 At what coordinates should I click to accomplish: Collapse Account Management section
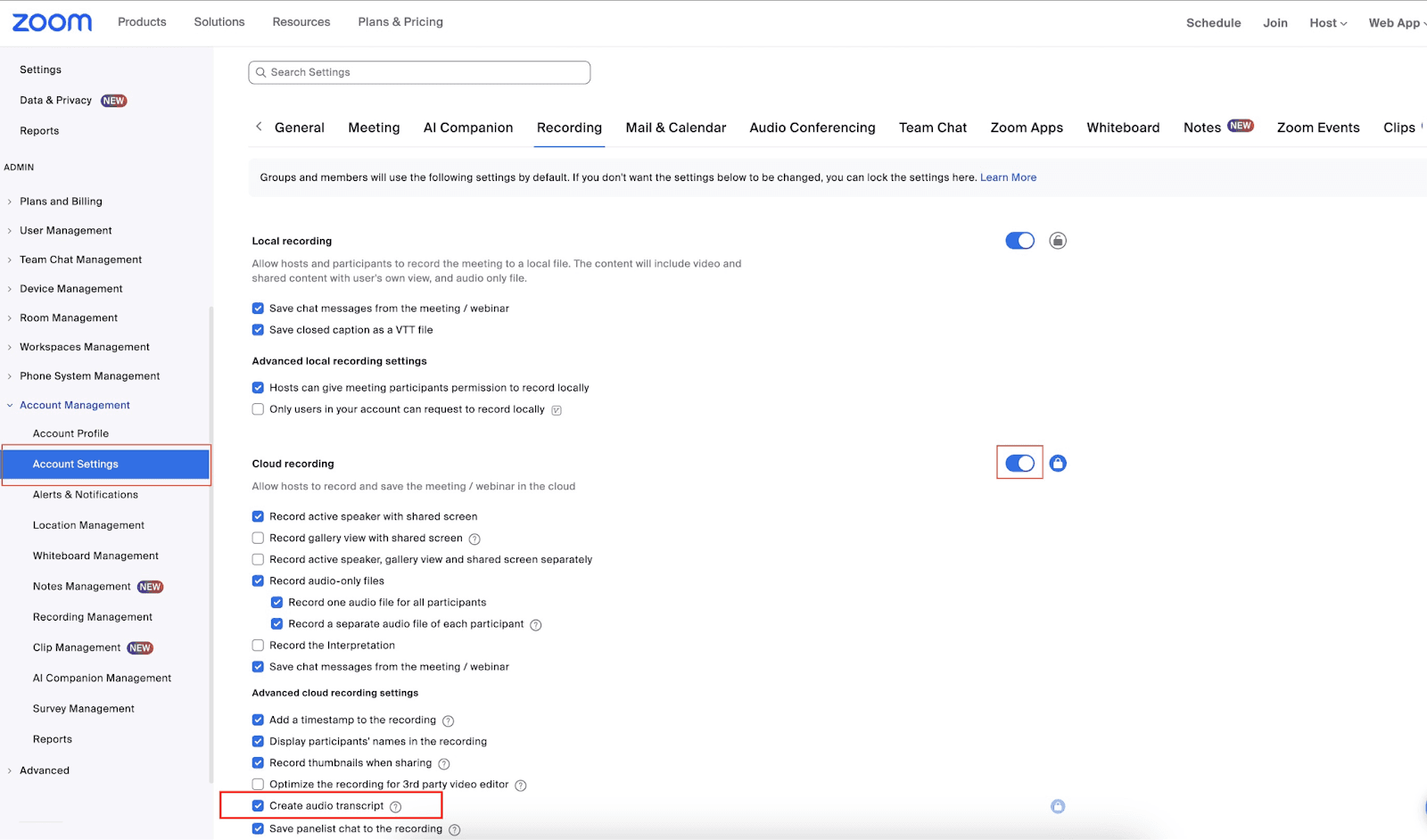coord(75,405)
